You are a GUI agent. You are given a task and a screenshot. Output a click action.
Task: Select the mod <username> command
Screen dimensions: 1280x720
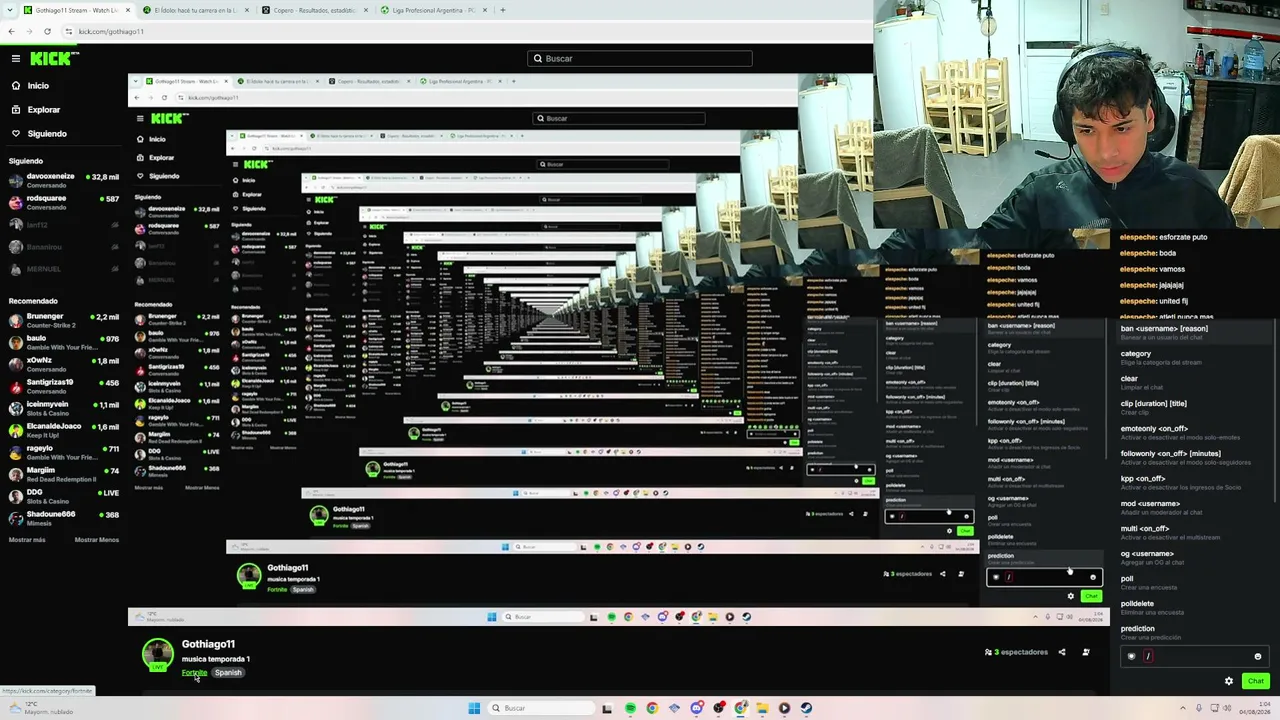pos(1193,507)
